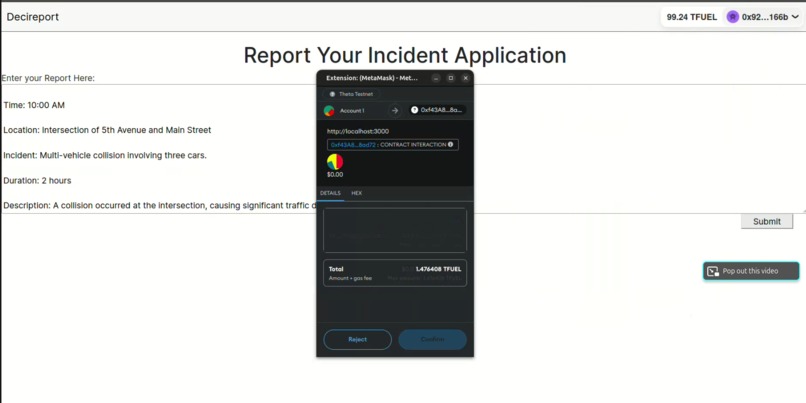The image size is (806, 403).
Task: Click the info icon next to CONTRACT INTERACTION
Action: (x=450, y=145)
